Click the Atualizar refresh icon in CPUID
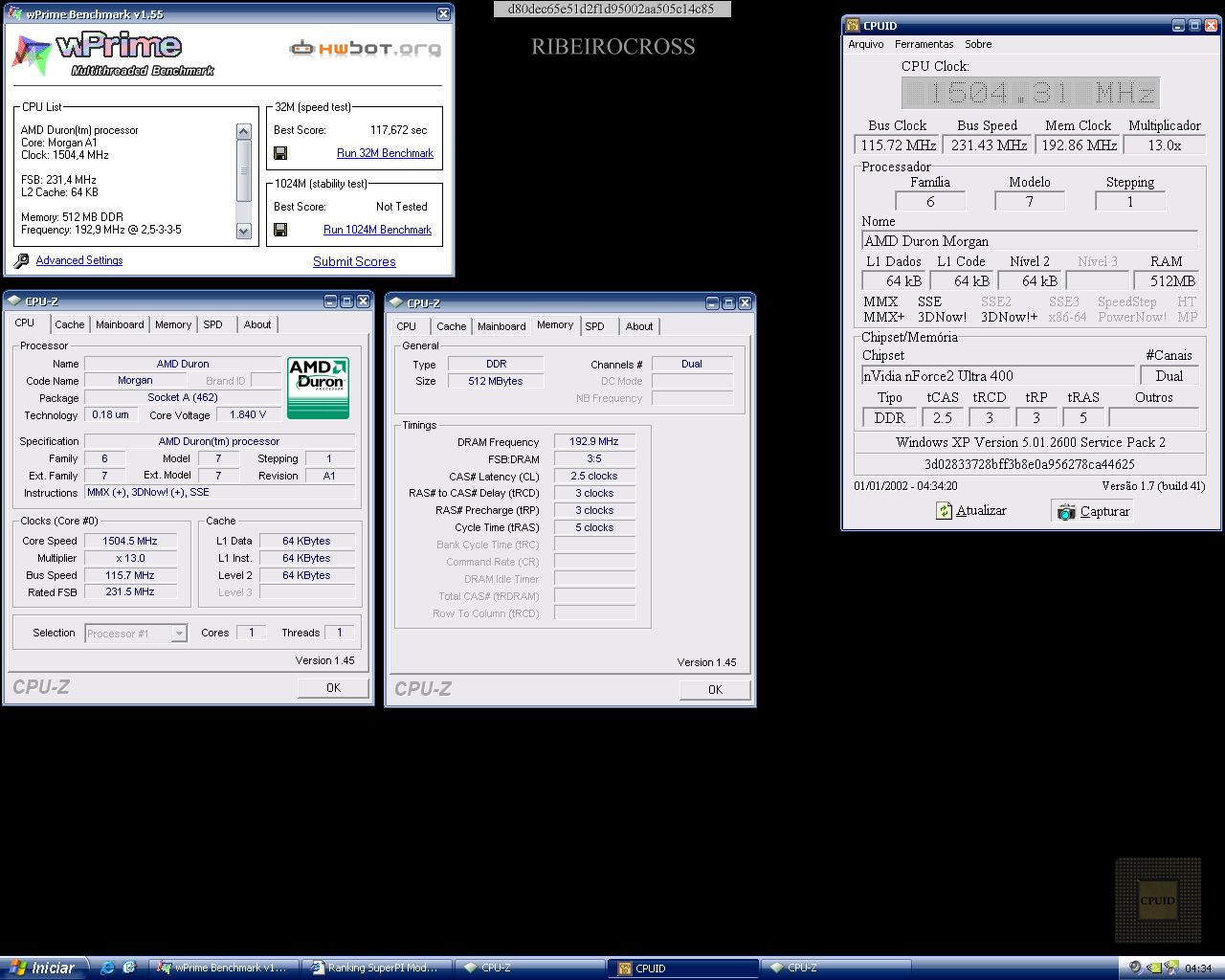The height and width of the screenshot is (980, 1225). [945, 511]
